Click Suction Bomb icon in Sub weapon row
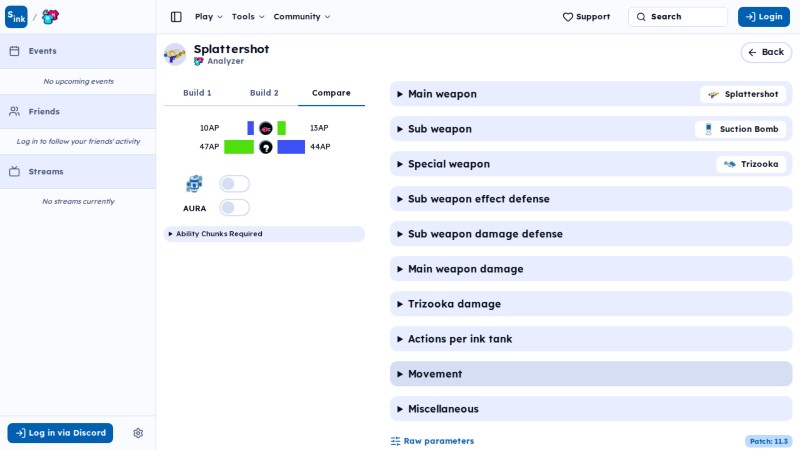Viewport: 800px width, 450px height. [708, 129]
